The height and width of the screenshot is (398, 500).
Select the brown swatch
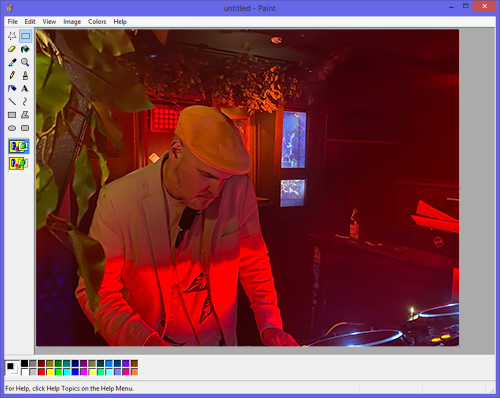[x=134, y=363]
